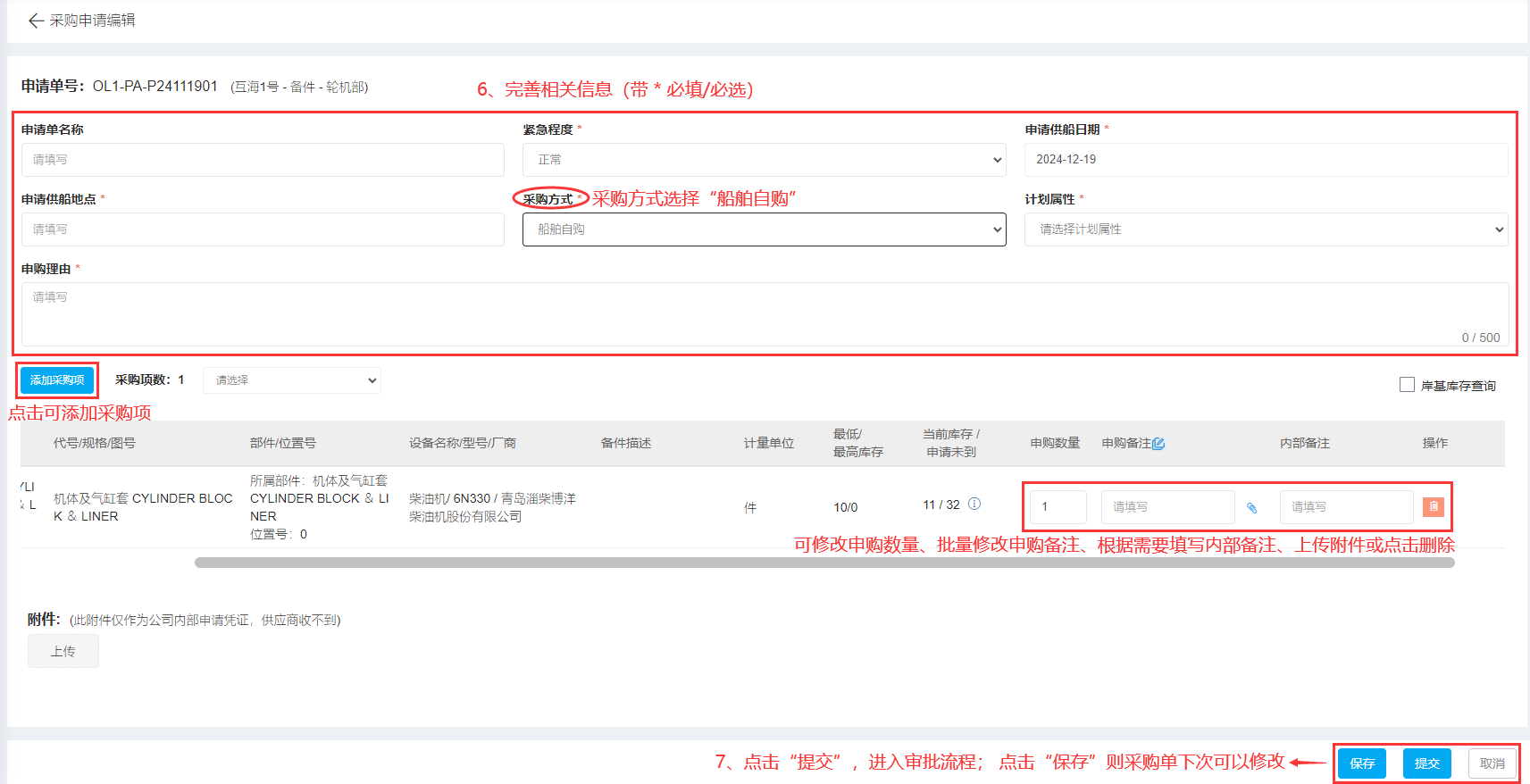
Task: Click the info icon next to 11 / 32
Action: pos(974,504)
